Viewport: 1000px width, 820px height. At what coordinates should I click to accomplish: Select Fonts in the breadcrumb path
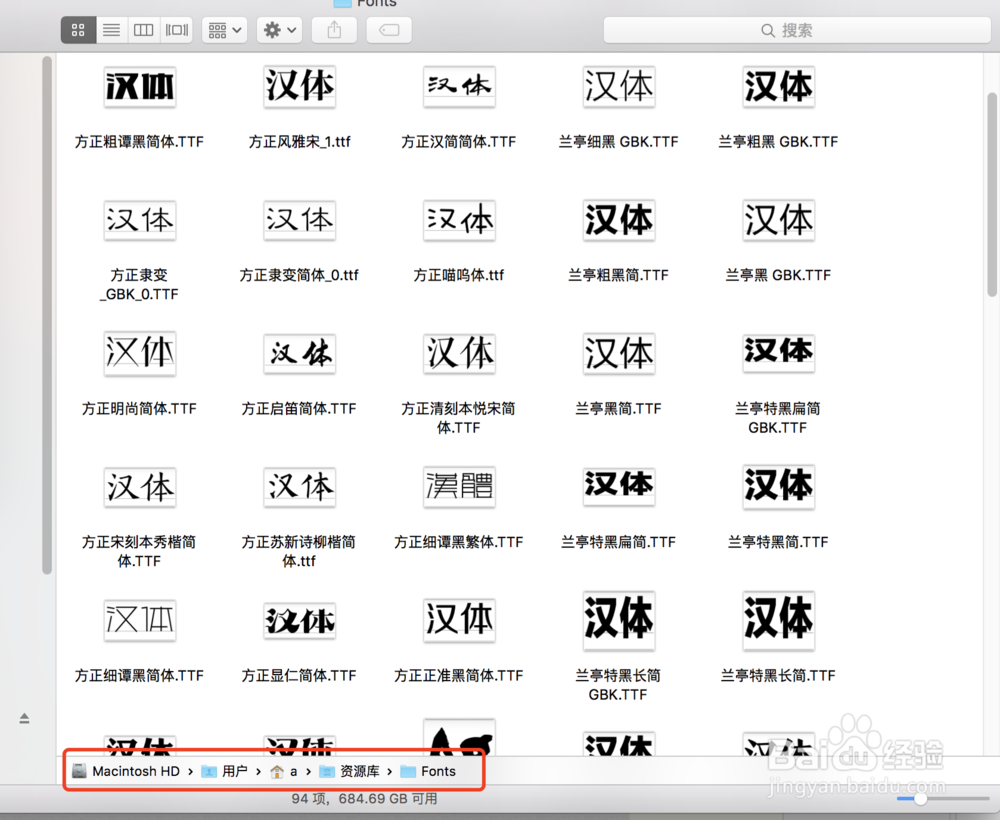440,771
